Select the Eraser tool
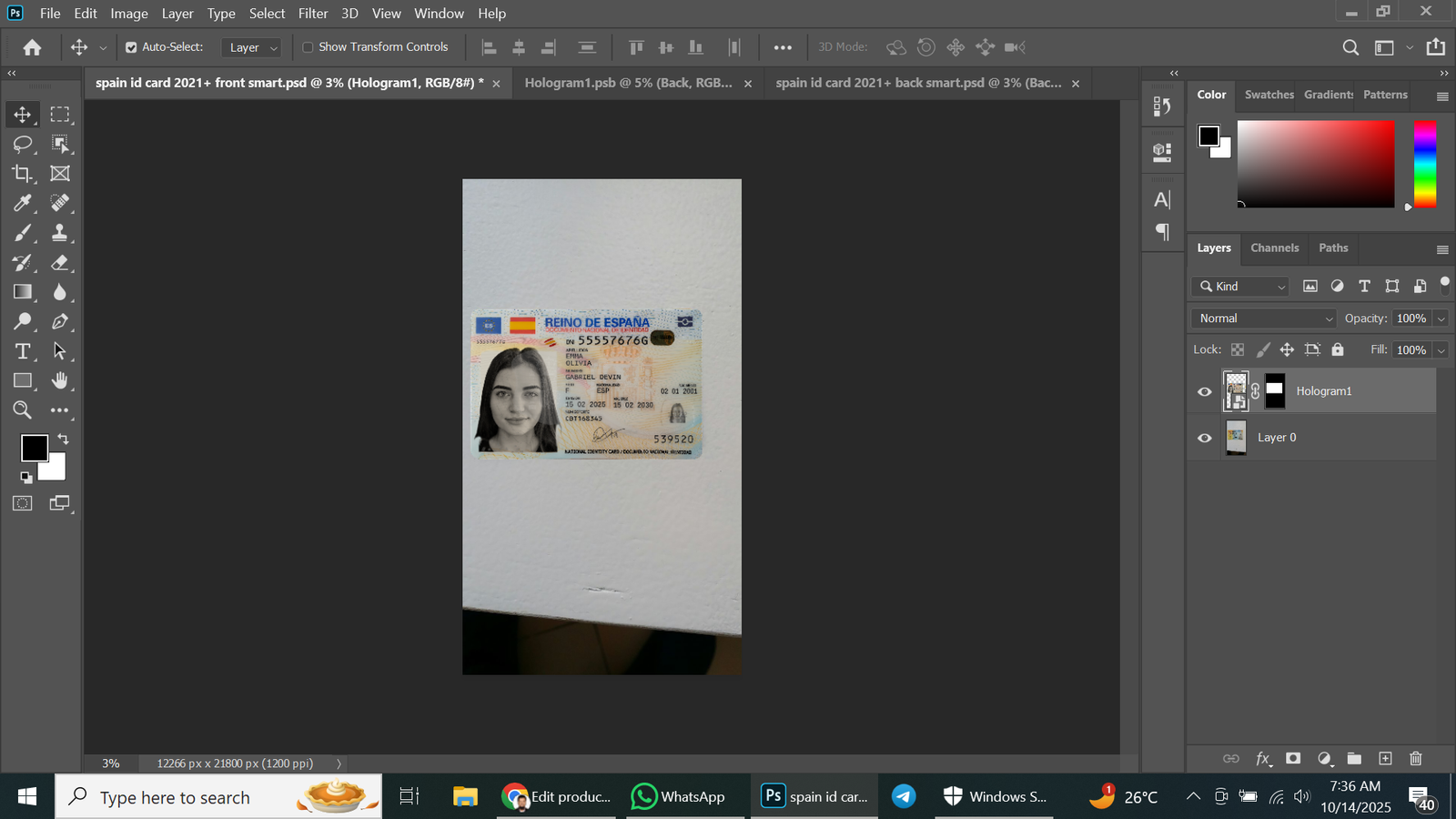Image resolution: width=1456 pixels, height=819 pixels. click(60, 263)
